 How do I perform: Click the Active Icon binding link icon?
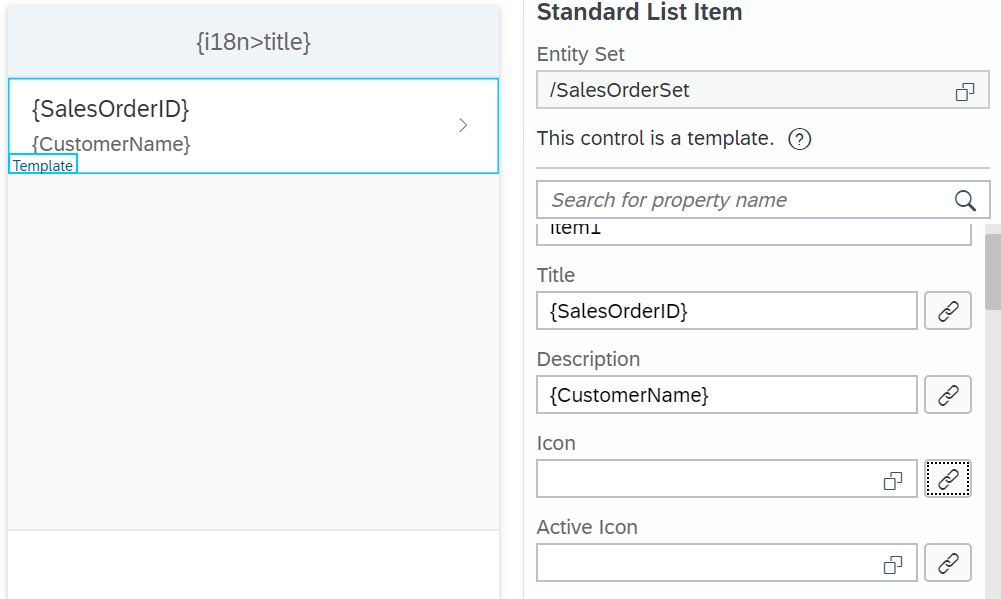[x=948, y=563]
